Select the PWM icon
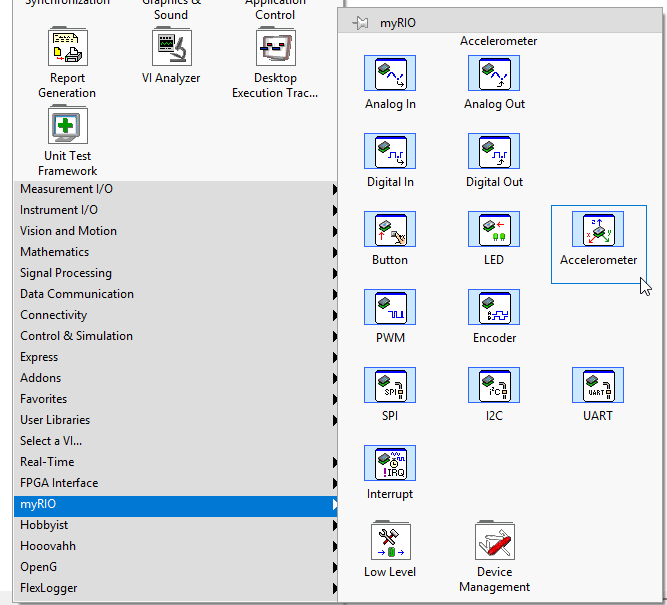667x605 pixels. (390, 307)
